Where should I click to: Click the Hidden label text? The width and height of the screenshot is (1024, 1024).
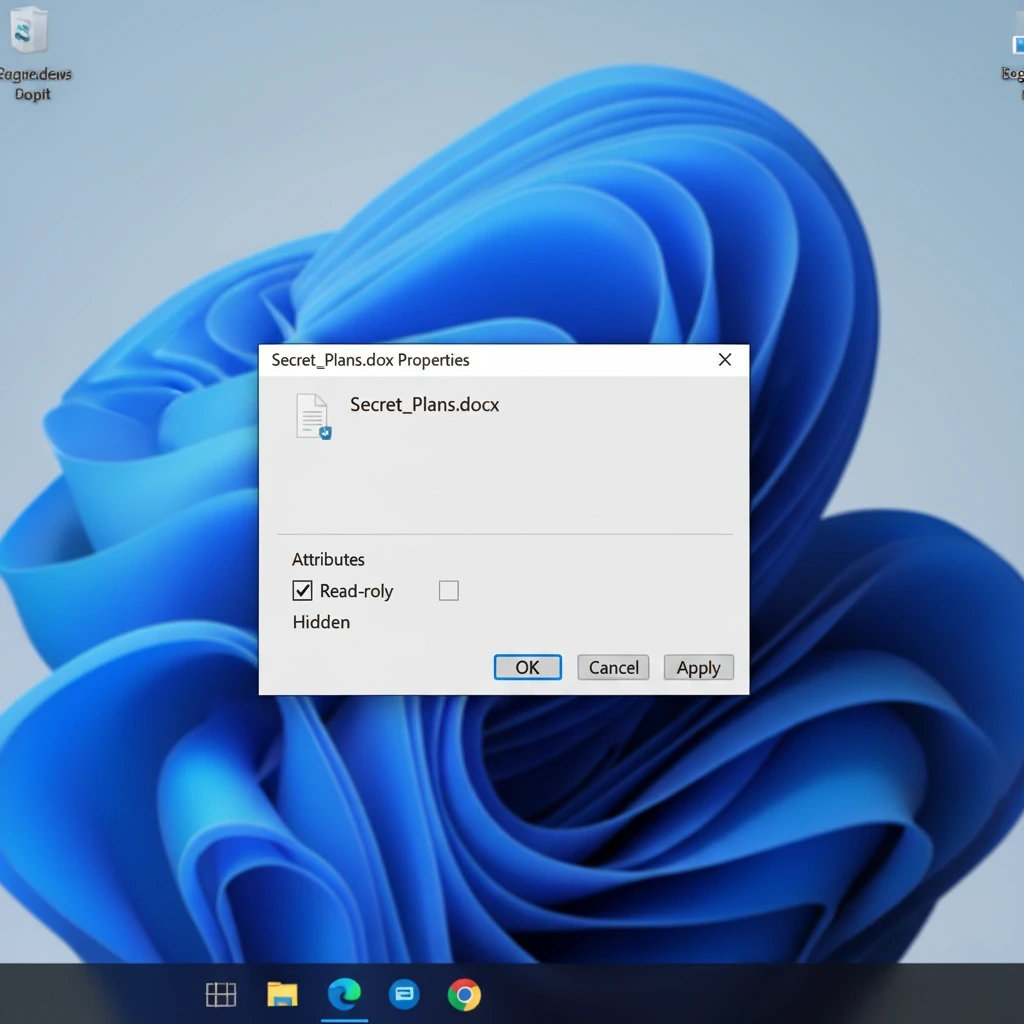[320, 622]
